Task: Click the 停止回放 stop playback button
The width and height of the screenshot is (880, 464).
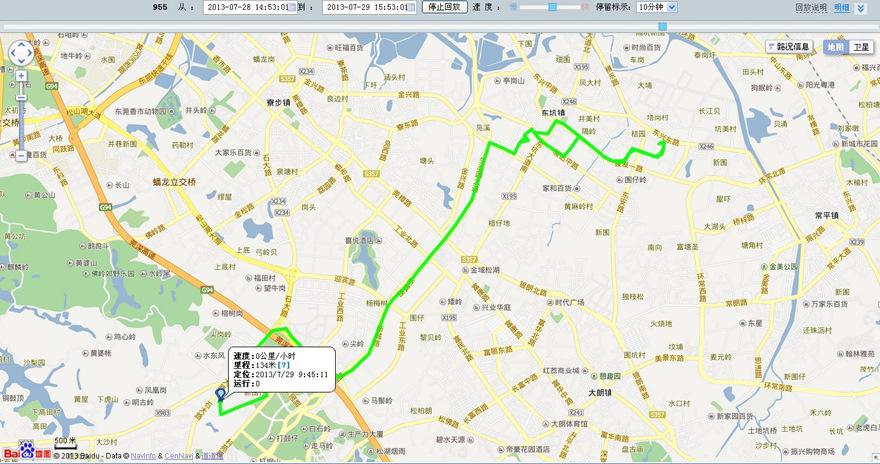Action: click(444, 7)
